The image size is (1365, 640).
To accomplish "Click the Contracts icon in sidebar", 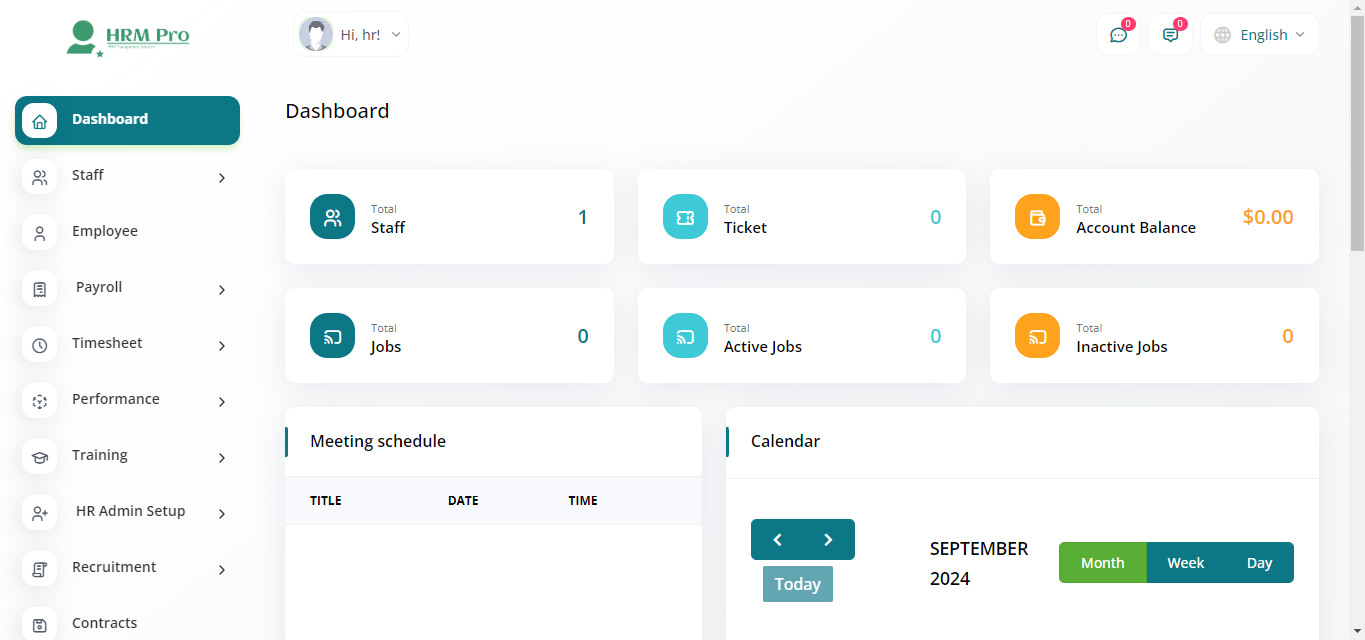I will 39,625.
